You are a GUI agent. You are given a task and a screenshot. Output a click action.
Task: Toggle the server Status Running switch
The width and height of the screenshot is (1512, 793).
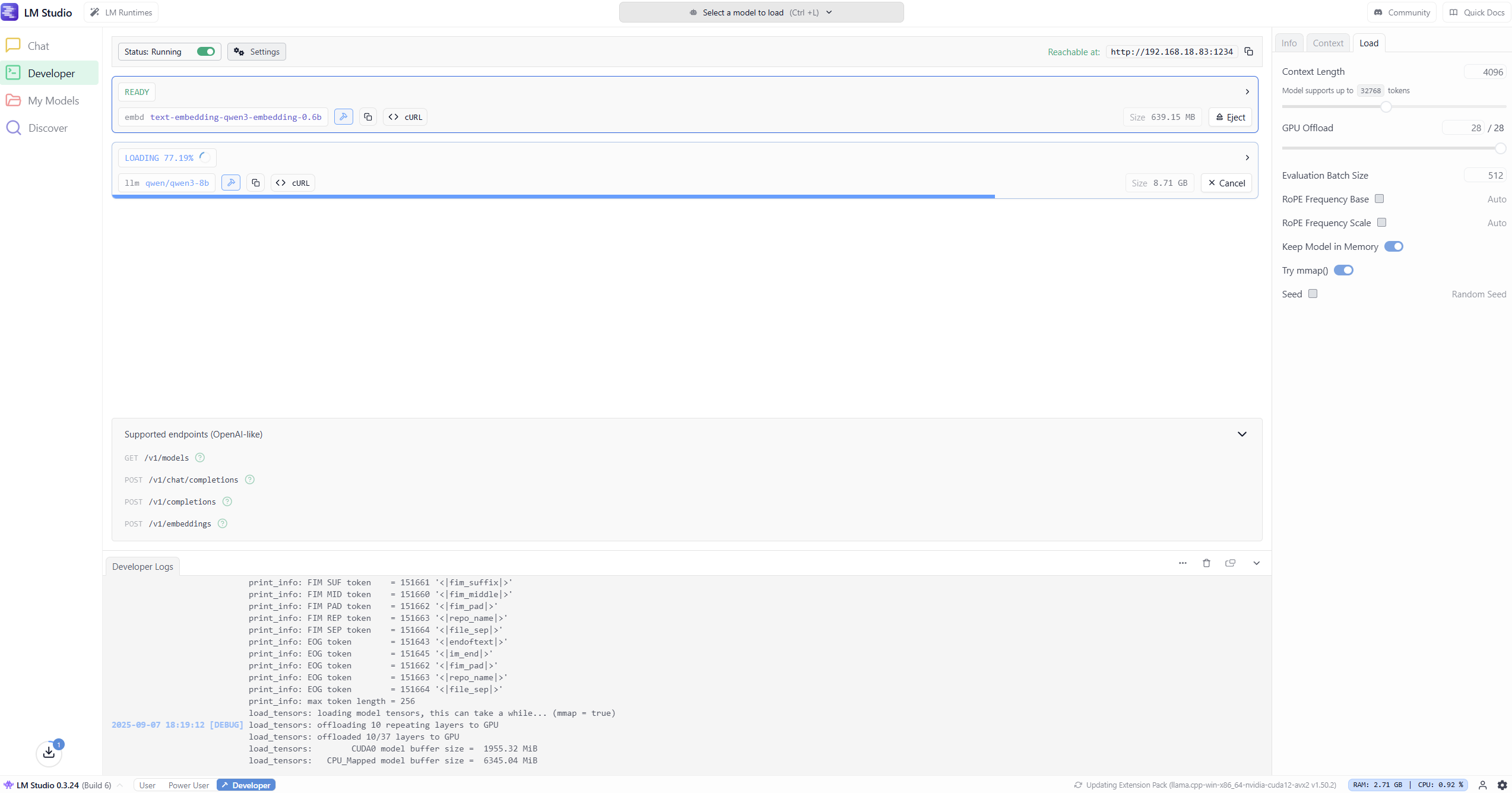[x=206, y=52]
